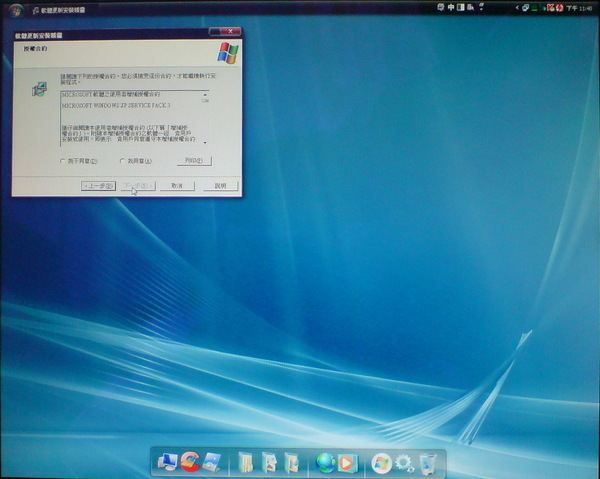Click the 中 input language indicator
The image size is (600, 479).
(451, 7)
